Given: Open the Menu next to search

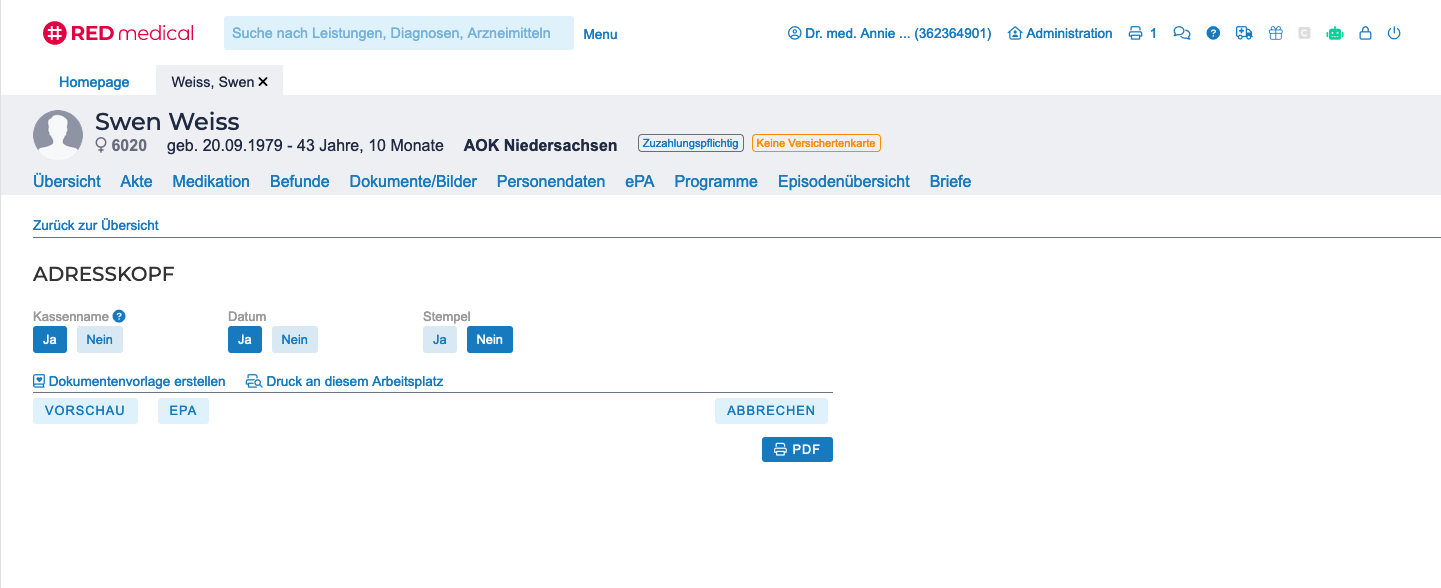Looking at the screenshot, I should pyautogui.click(x=600, y=34).
